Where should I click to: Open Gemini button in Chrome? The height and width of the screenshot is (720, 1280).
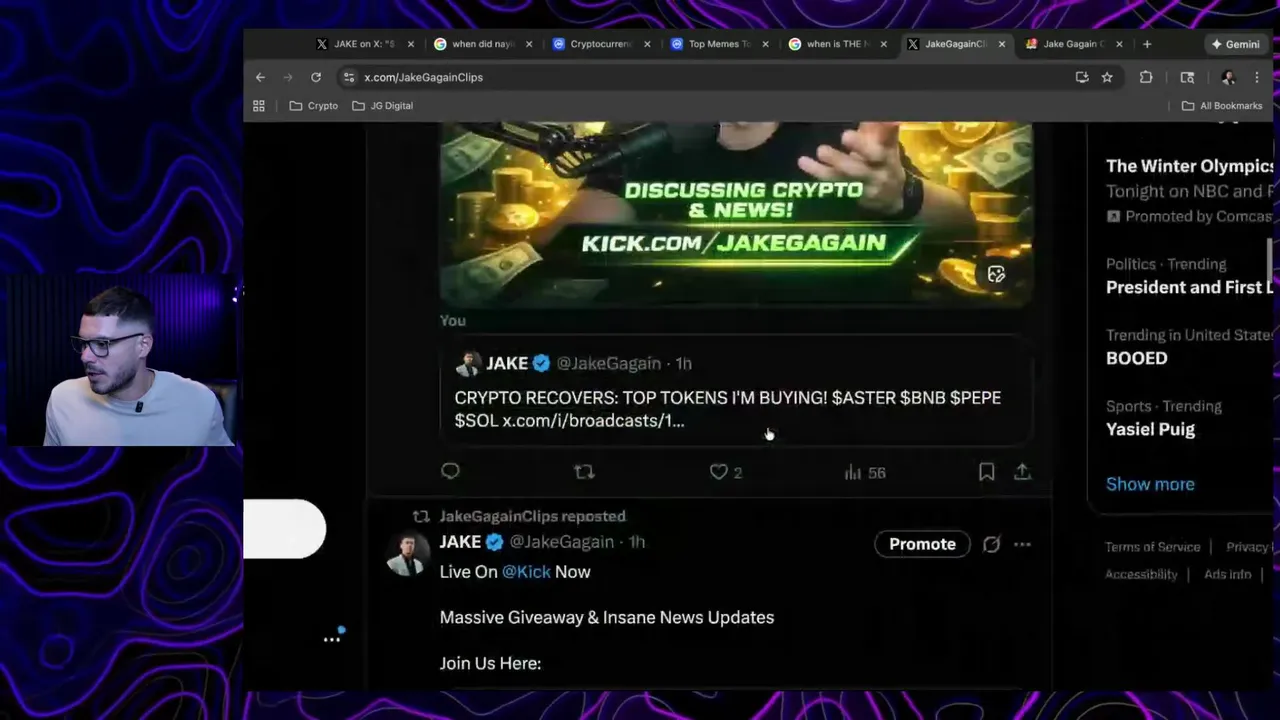click(x=1235, y=44)
